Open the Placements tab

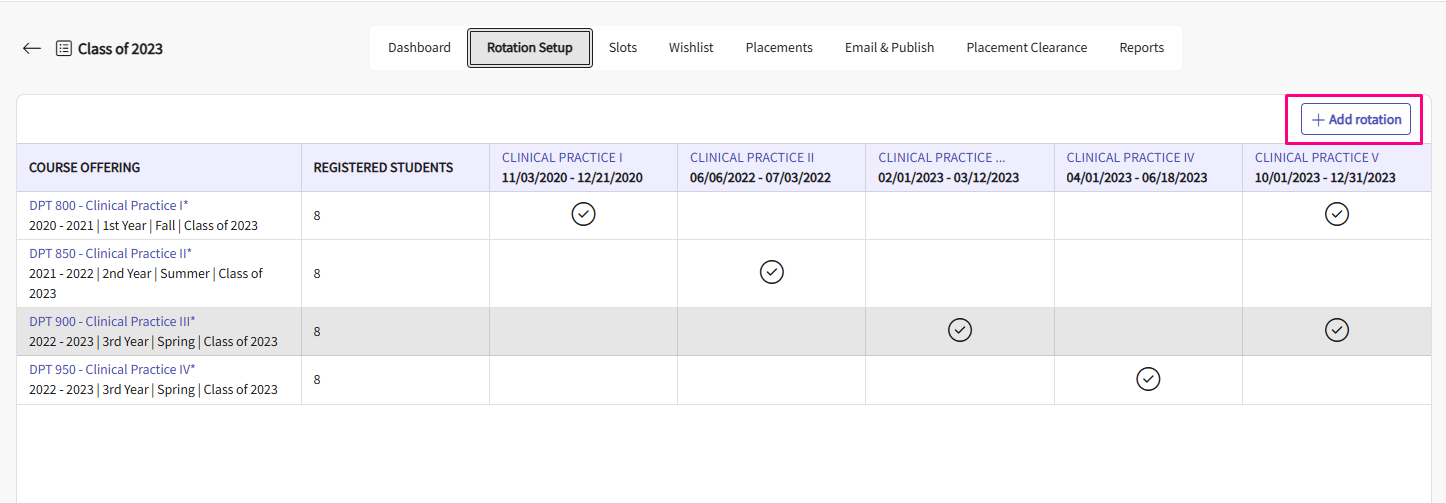(779, 48)
